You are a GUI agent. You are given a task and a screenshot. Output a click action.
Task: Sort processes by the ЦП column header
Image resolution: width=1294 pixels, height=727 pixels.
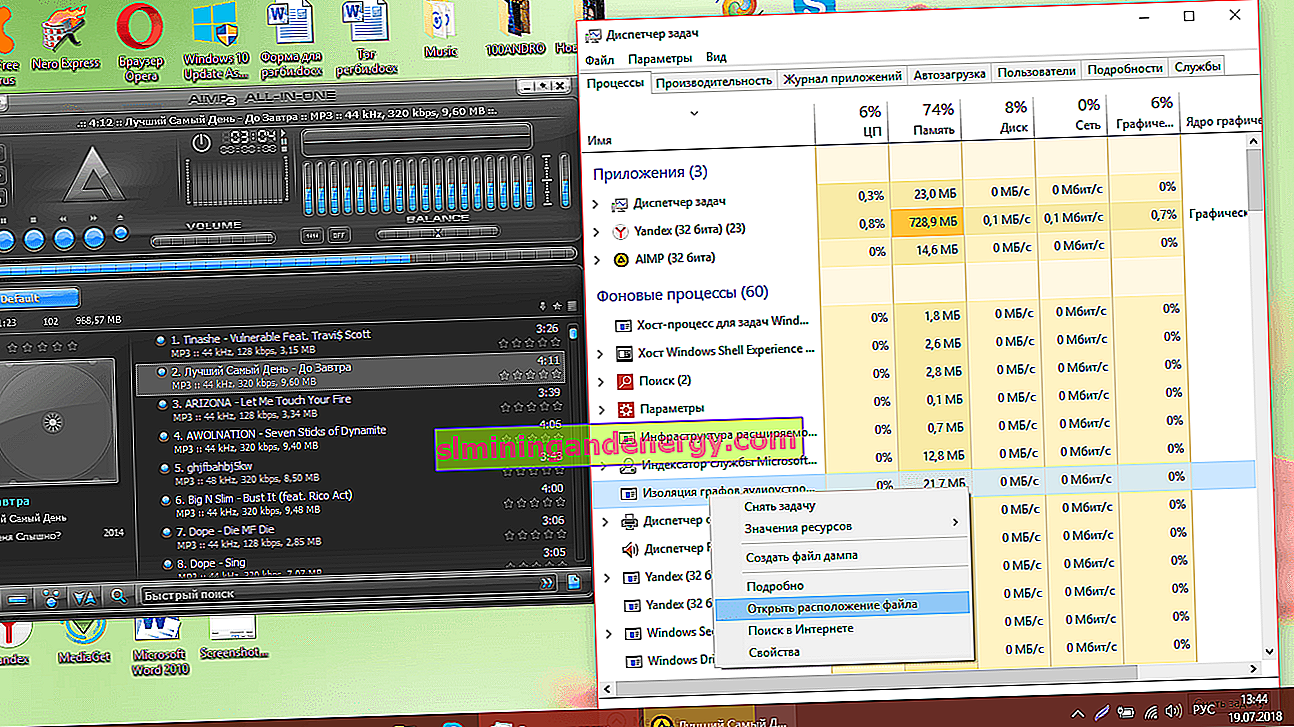(851, 120)
